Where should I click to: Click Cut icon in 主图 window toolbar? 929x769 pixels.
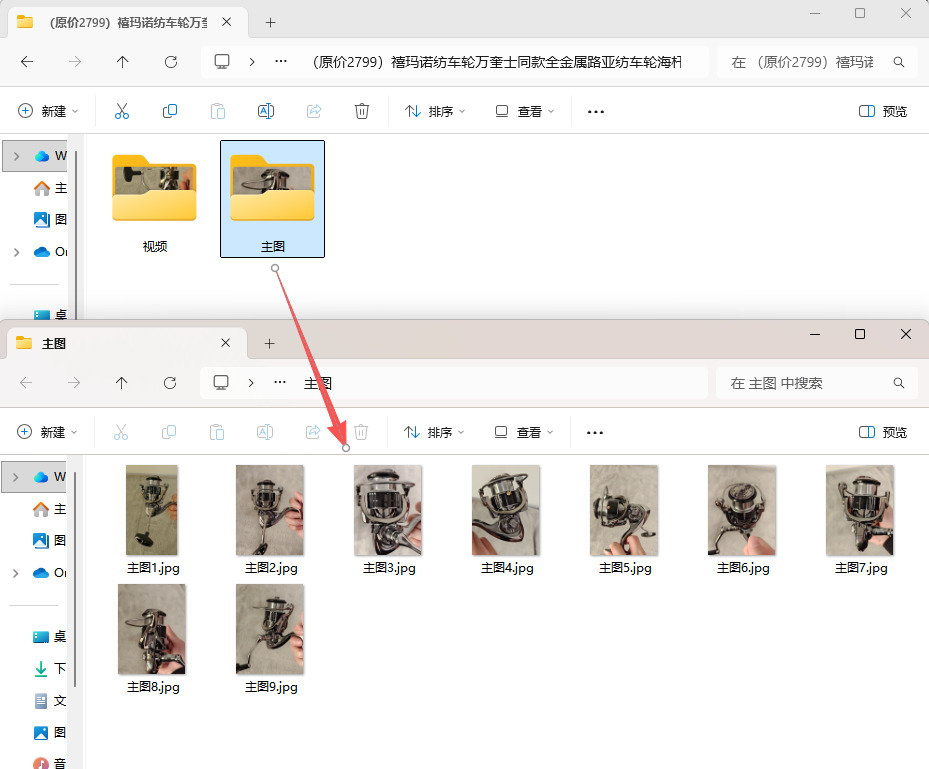pos(121,432)
